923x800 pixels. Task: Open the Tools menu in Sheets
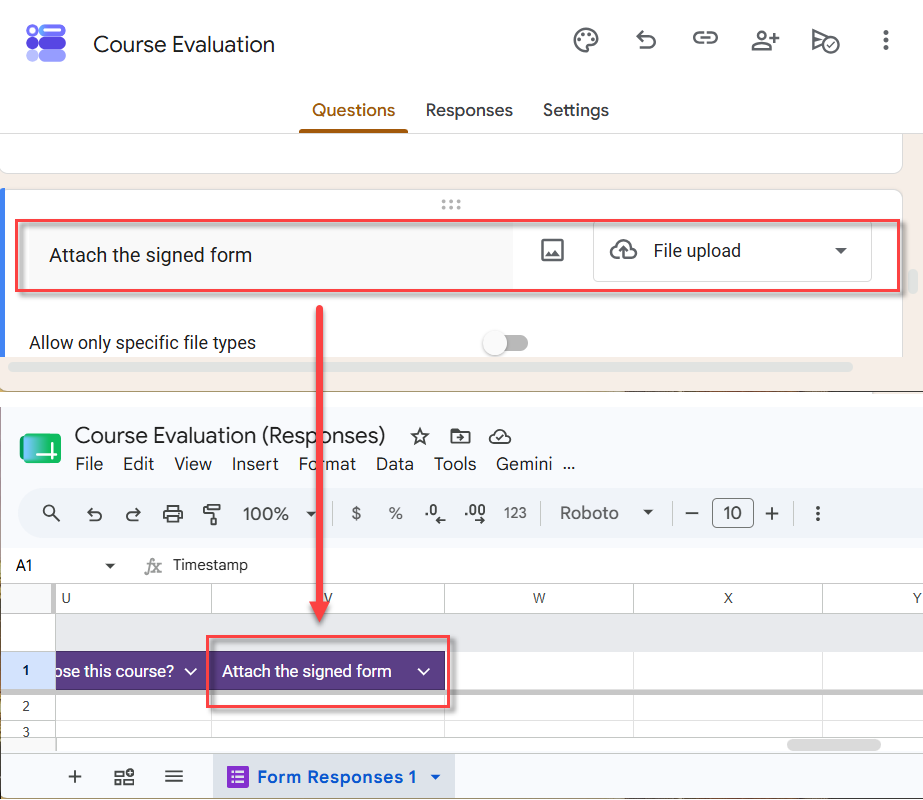click(x=455, y=464)
